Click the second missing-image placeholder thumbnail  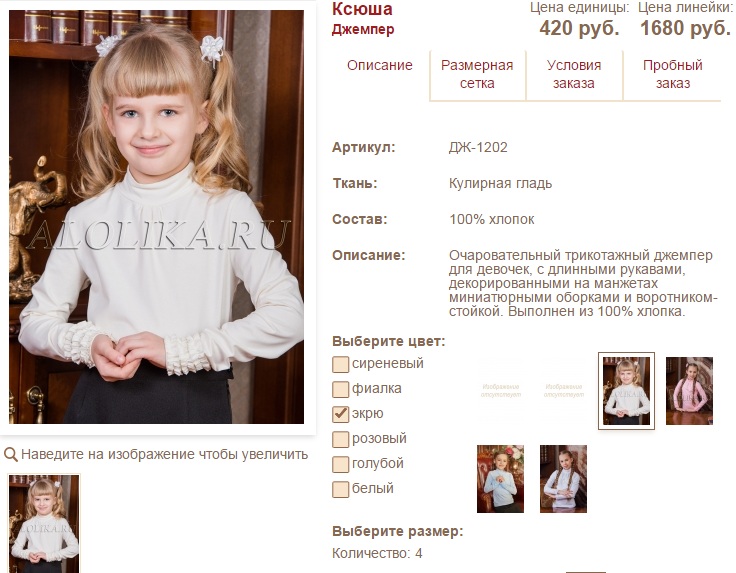(563, 390)
